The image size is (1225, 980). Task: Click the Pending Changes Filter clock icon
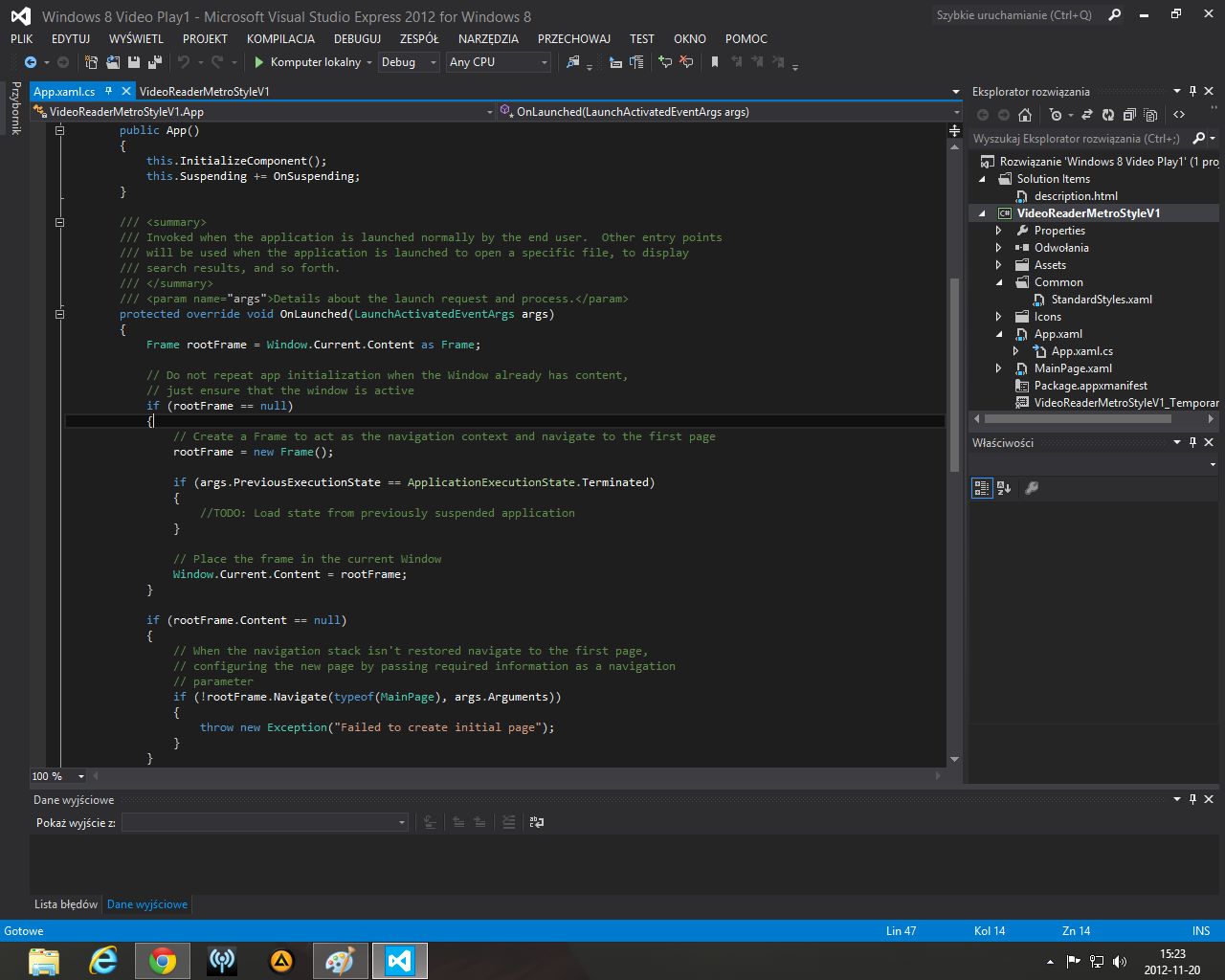1056,115
